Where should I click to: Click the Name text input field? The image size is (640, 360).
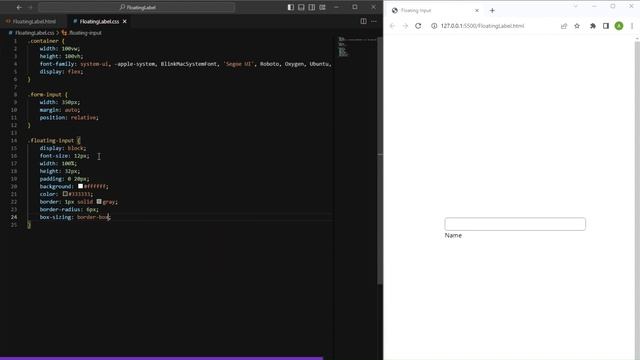click(515, 224)
